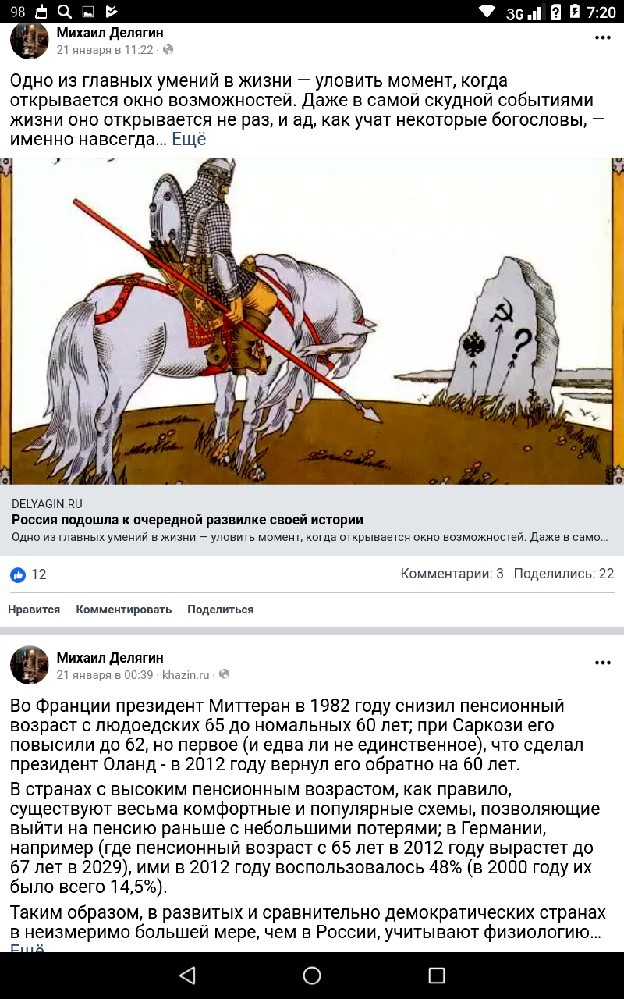Screen dimensions: 624x999
Task: Open the knight at crossroads article image
Action: click(312, 321)
